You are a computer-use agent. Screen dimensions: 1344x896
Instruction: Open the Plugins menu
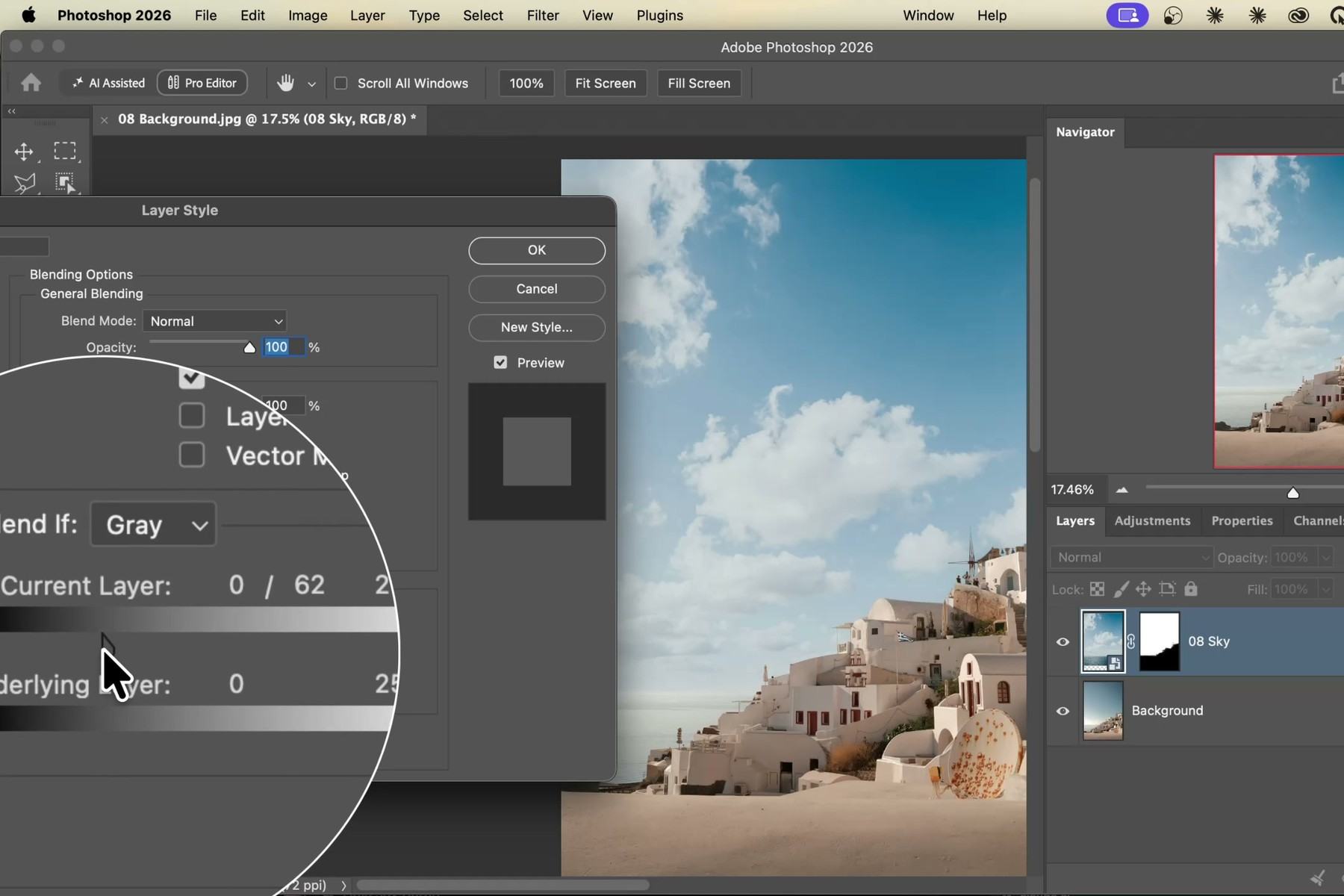659,15
